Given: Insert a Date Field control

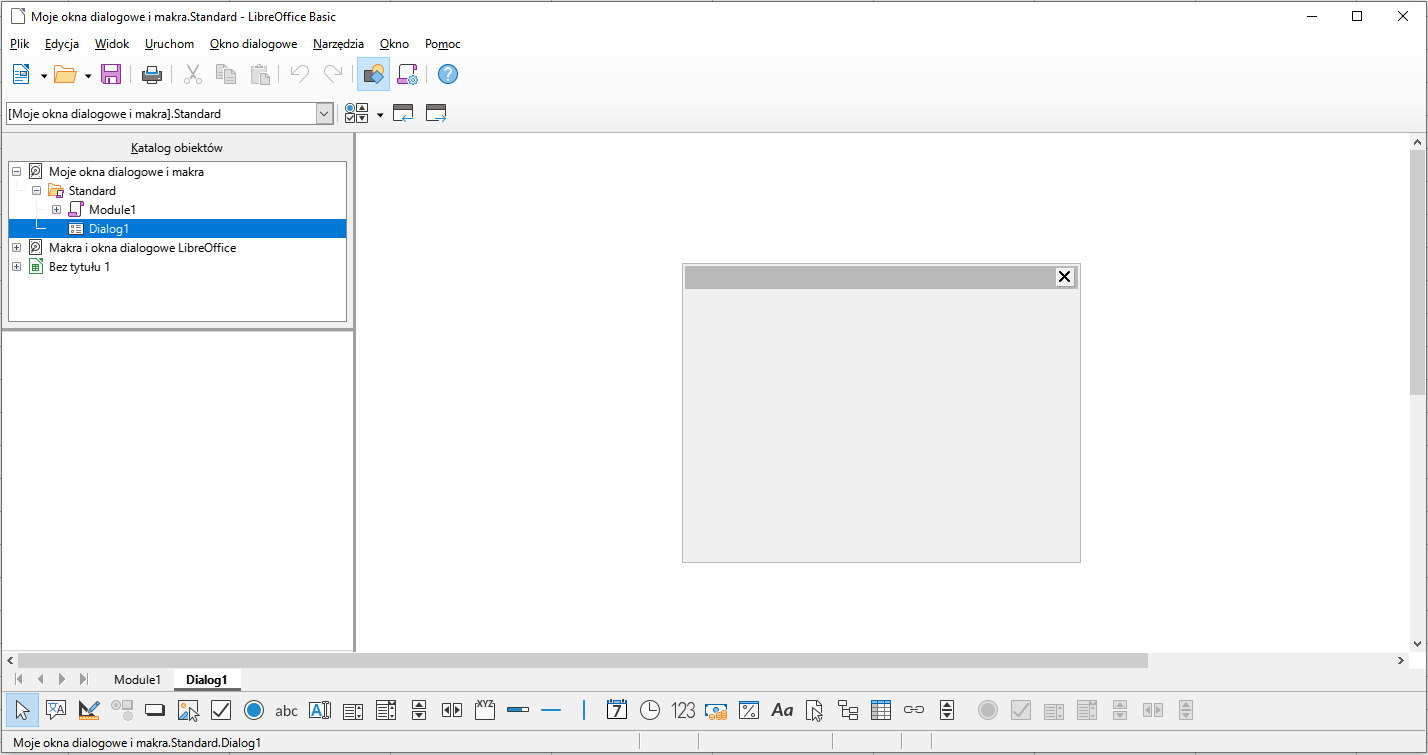Looking at the screenshot, I should [617, 710].
